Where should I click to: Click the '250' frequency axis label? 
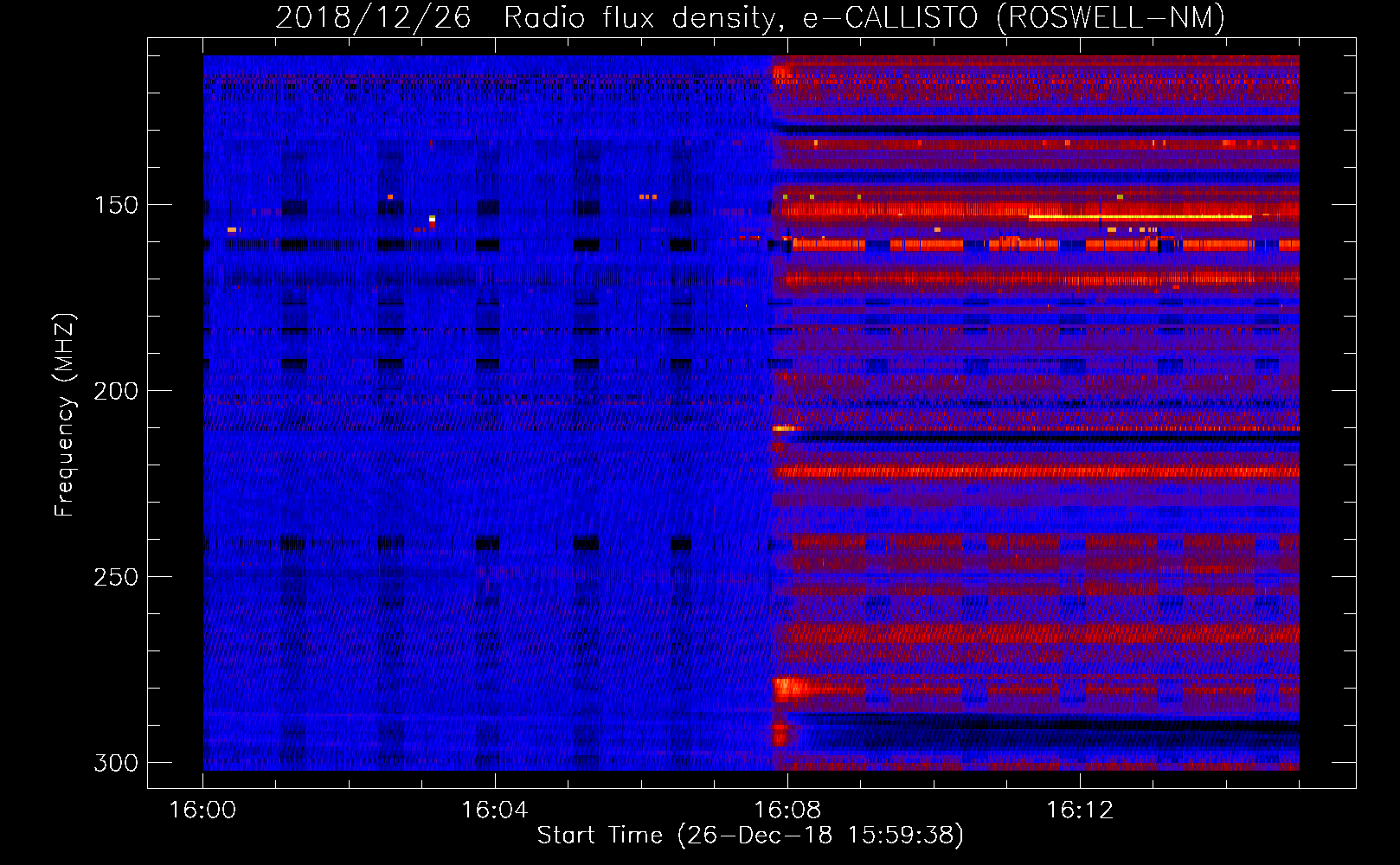(x=116, y=577)
